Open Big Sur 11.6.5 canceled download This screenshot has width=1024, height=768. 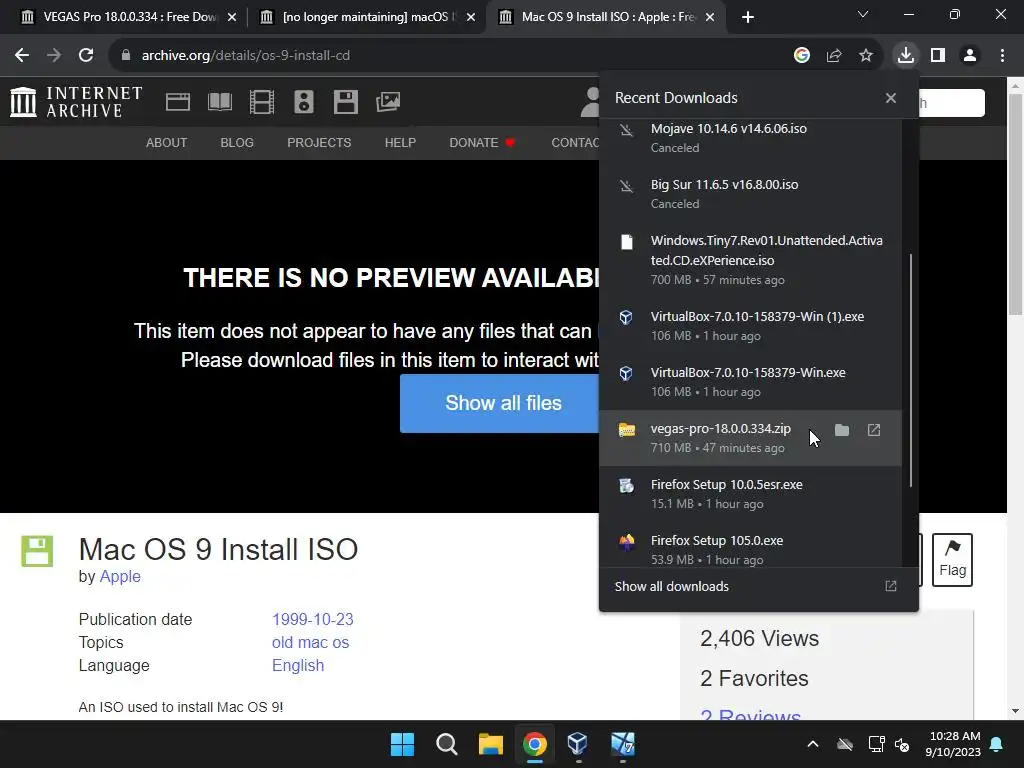click(751, 194)
